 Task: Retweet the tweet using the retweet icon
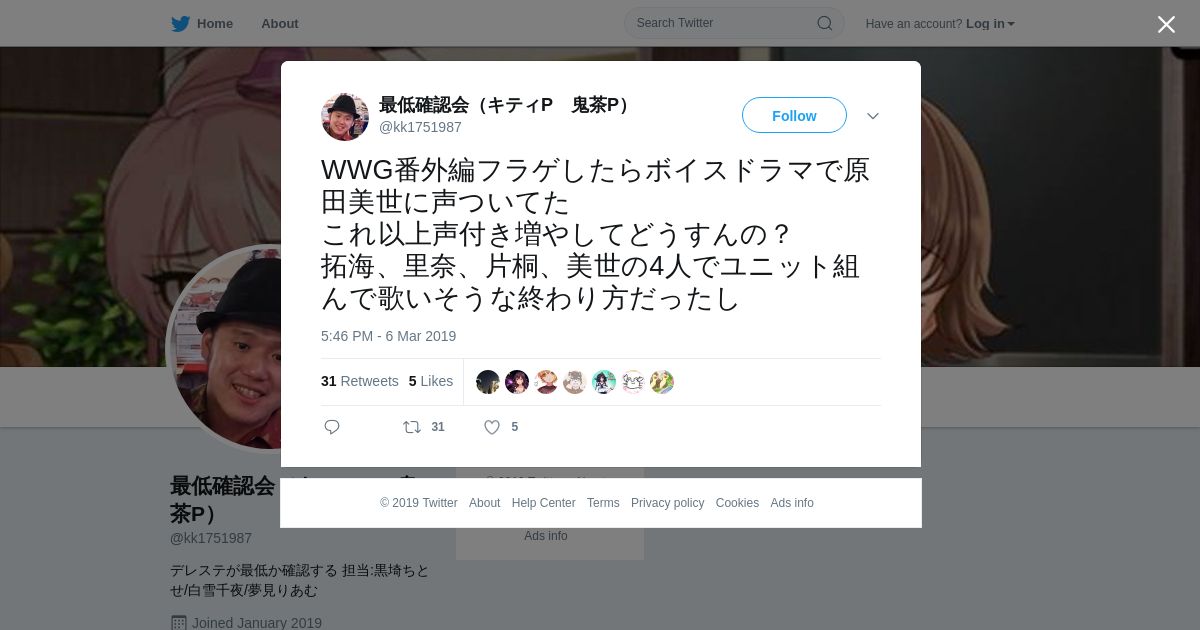pyautogui.click(x=412, y=427)
